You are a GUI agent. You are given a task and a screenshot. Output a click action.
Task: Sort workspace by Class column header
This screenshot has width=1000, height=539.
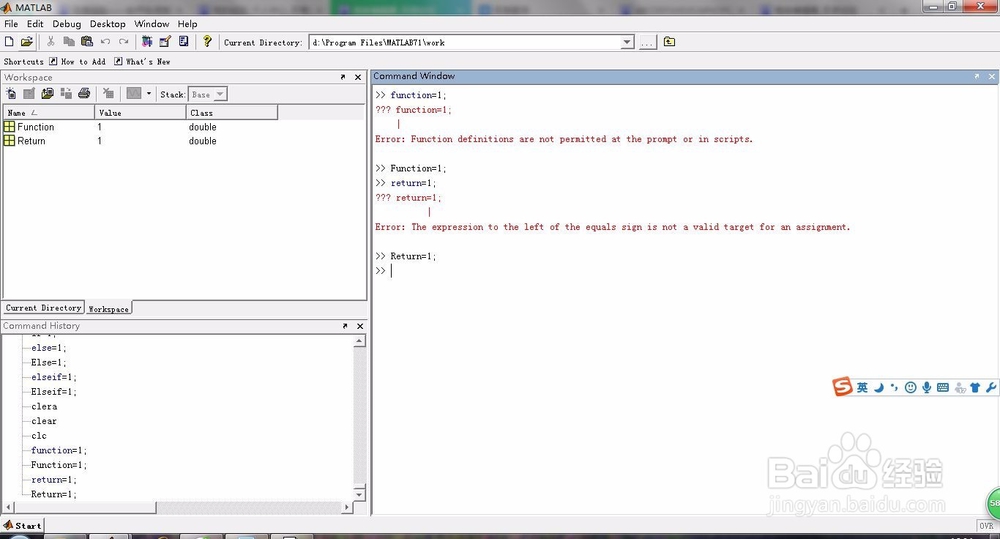point(232,113)
